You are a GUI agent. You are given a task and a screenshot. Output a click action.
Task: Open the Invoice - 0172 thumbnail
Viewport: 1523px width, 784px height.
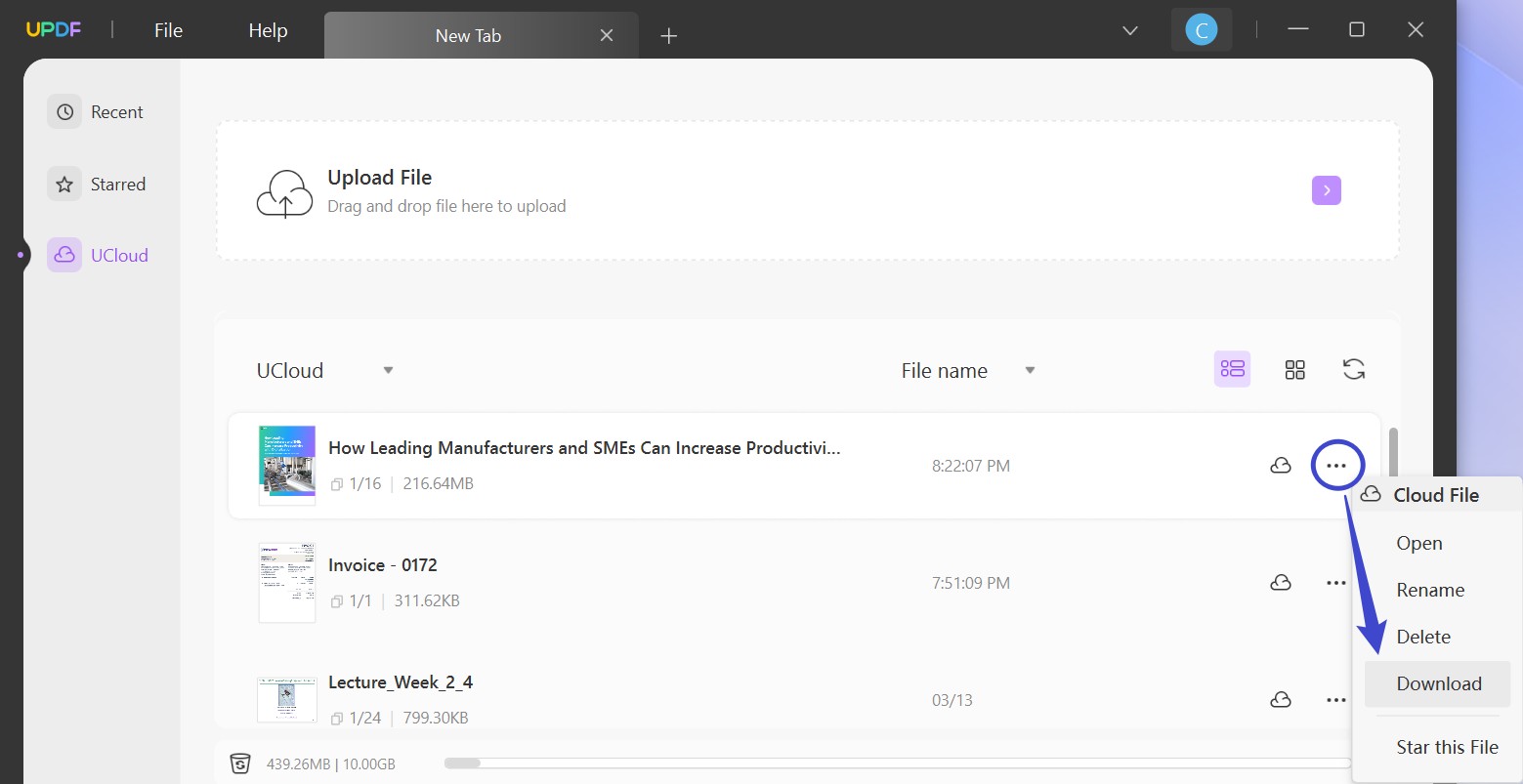(286, 582)
